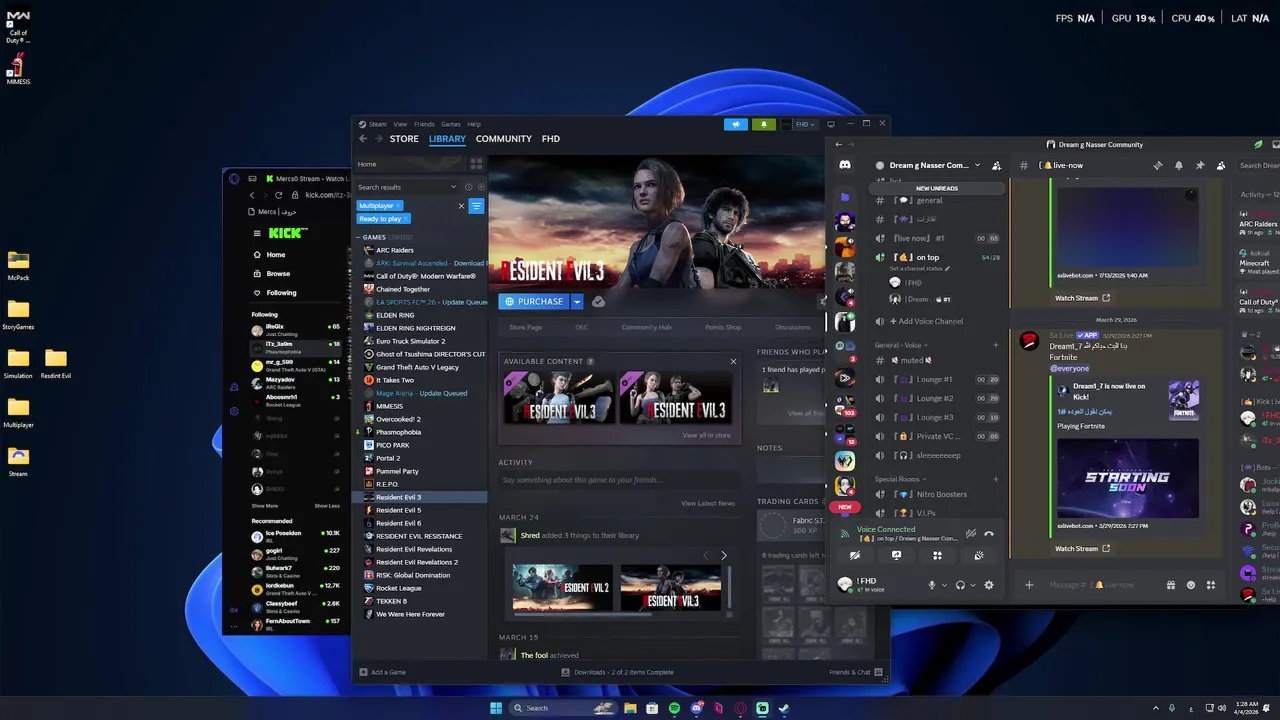
Task: Deafen headphones in Discord user panel
Action: point(960,585)
